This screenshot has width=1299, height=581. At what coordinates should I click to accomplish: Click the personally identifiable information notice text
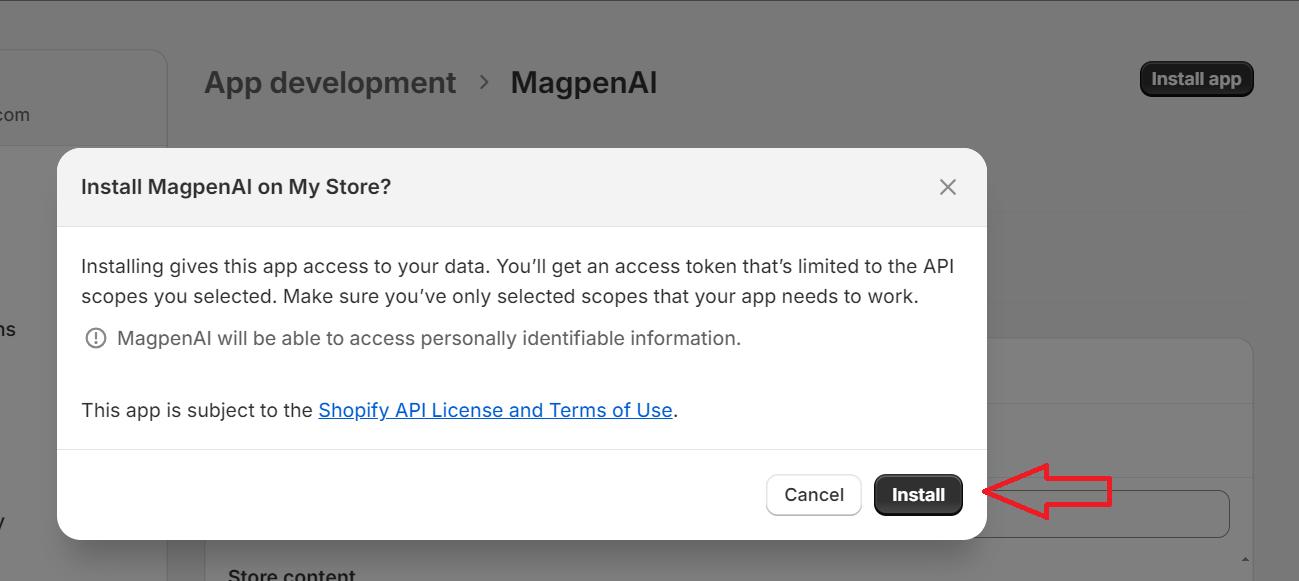(429, 338)
